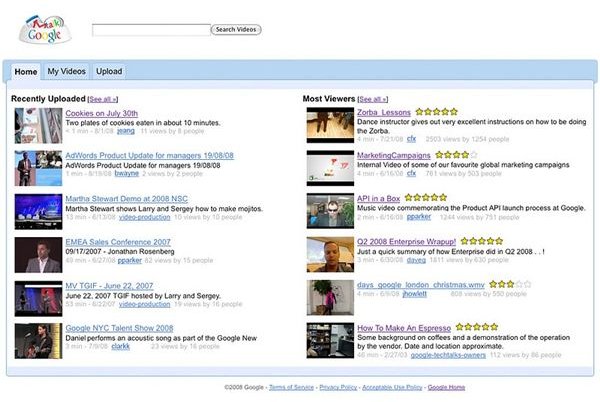Screen dimensions: 600x402
Task: Click the Zorba_Lessons thumbnail
Action: [330, 125]
